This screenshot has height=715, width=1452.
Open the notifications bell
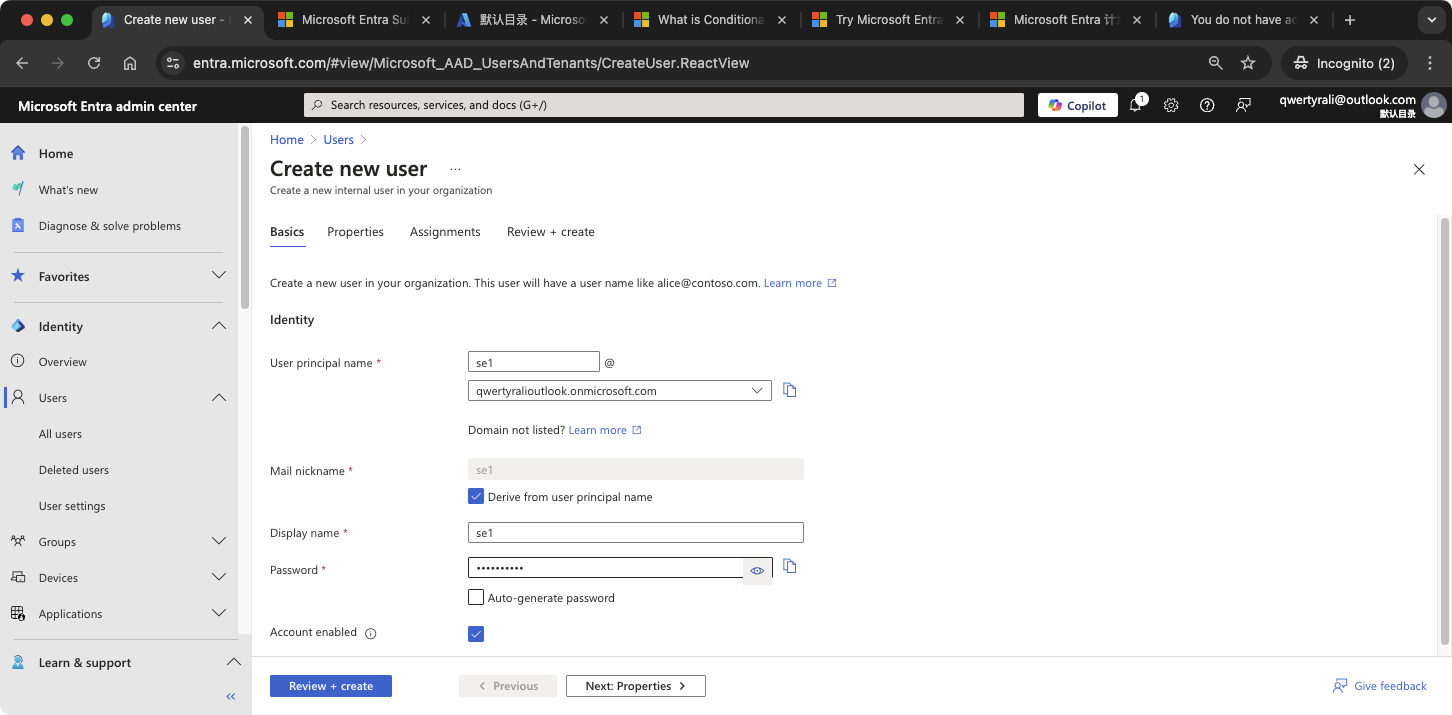coord(1136,105)
